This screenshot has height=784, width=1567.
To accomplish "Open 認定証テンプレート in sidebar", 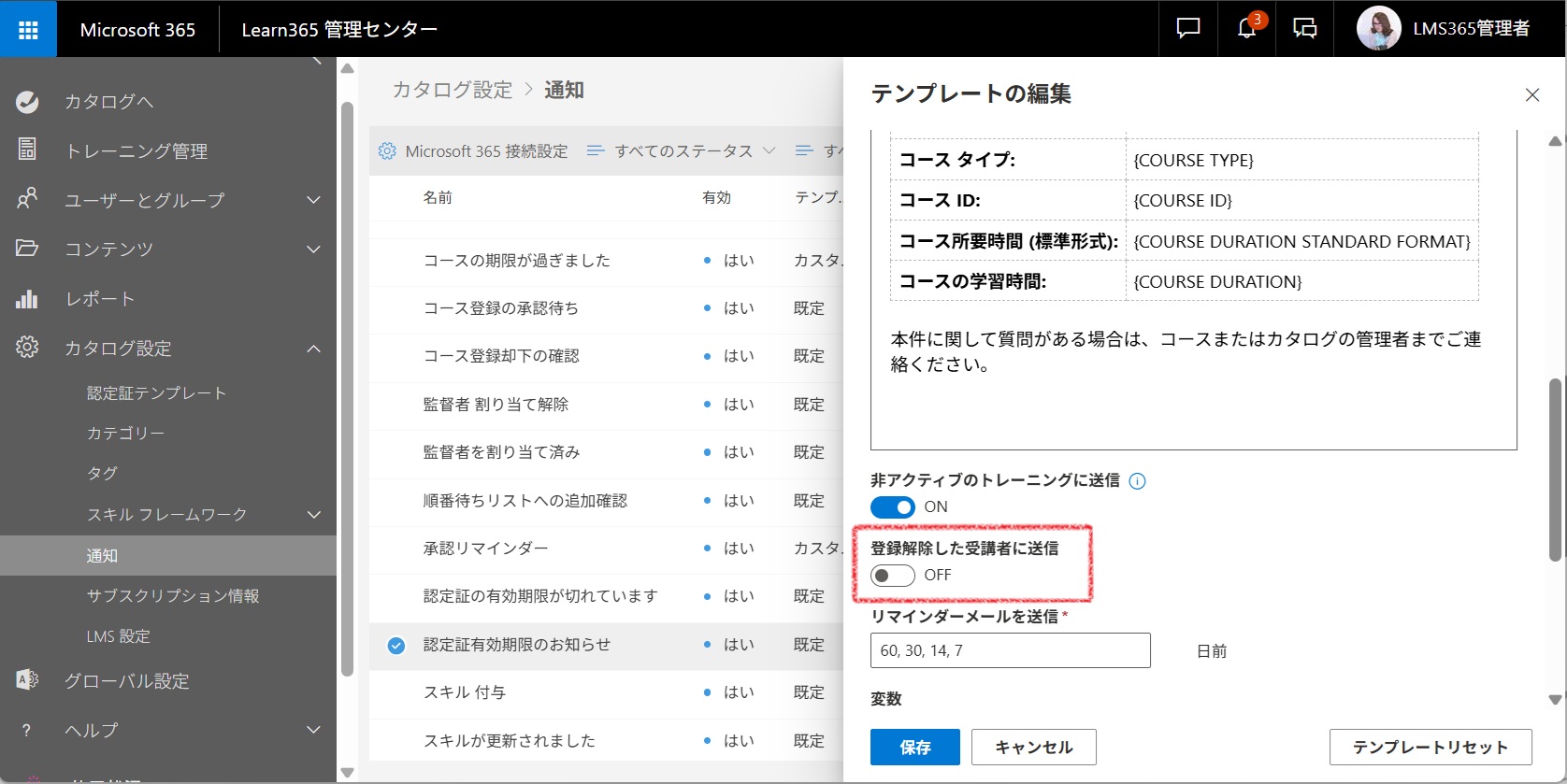I will tap(157, 393).
